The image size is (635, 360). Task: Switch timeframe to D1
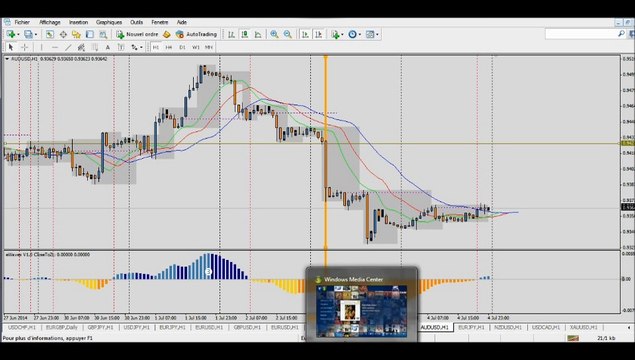pyautogui.click(x=182, y=47)
